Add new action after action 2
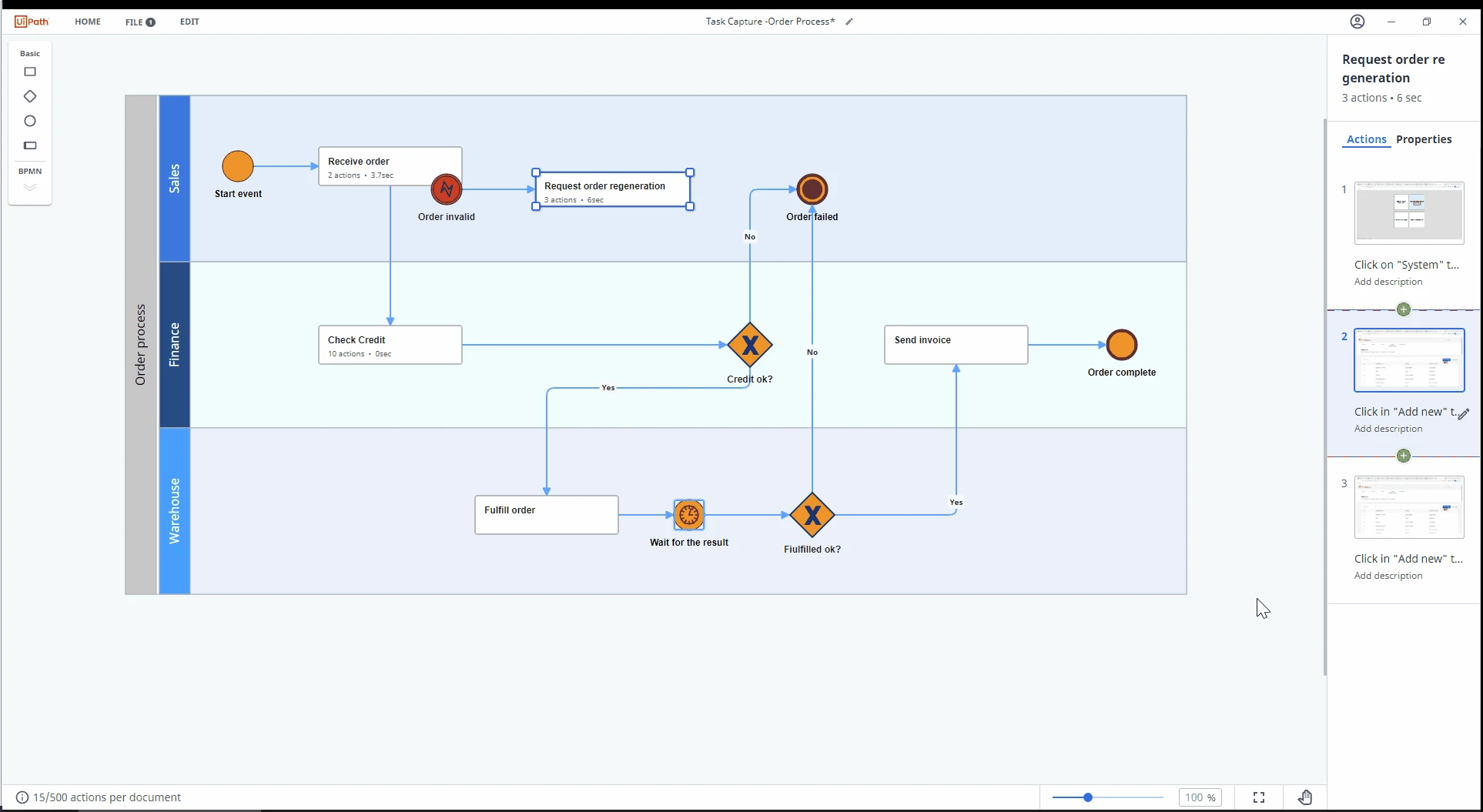The height and width of the screenshot is (812, 1483). [x=1404, y=456]
